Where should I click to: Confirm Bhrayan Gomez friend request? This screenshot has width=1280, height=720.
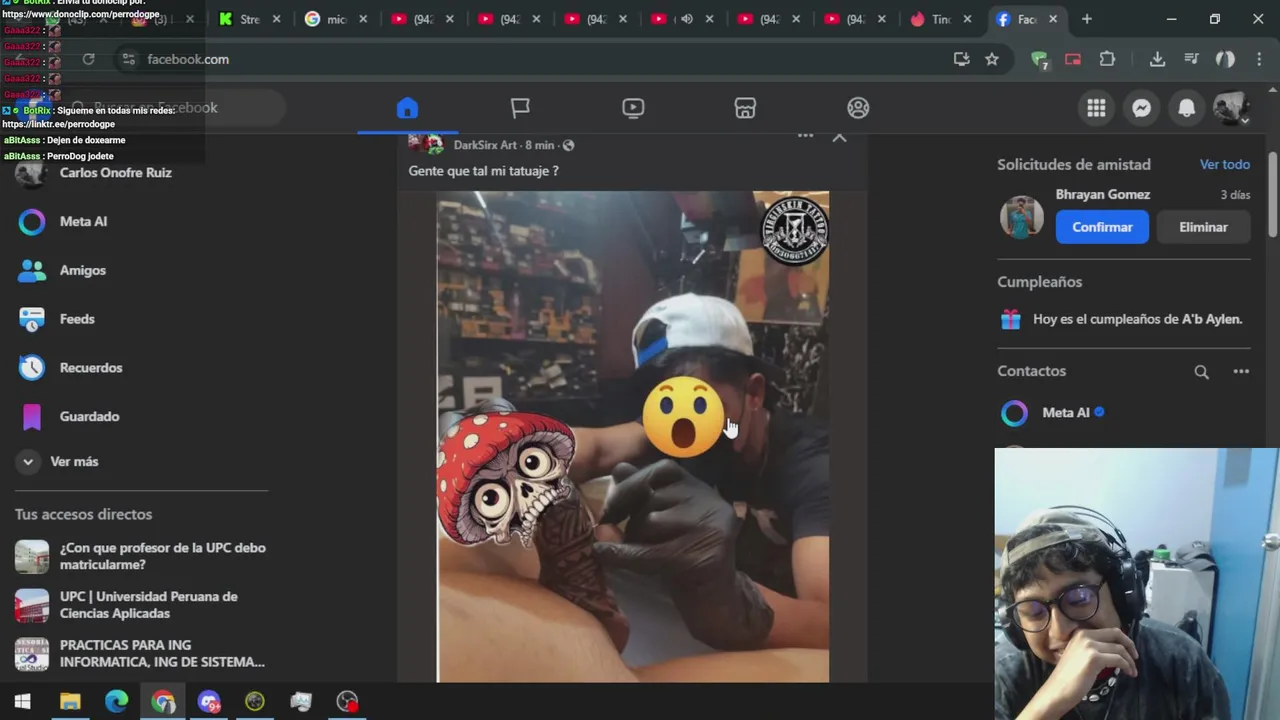pos(1102,227)
